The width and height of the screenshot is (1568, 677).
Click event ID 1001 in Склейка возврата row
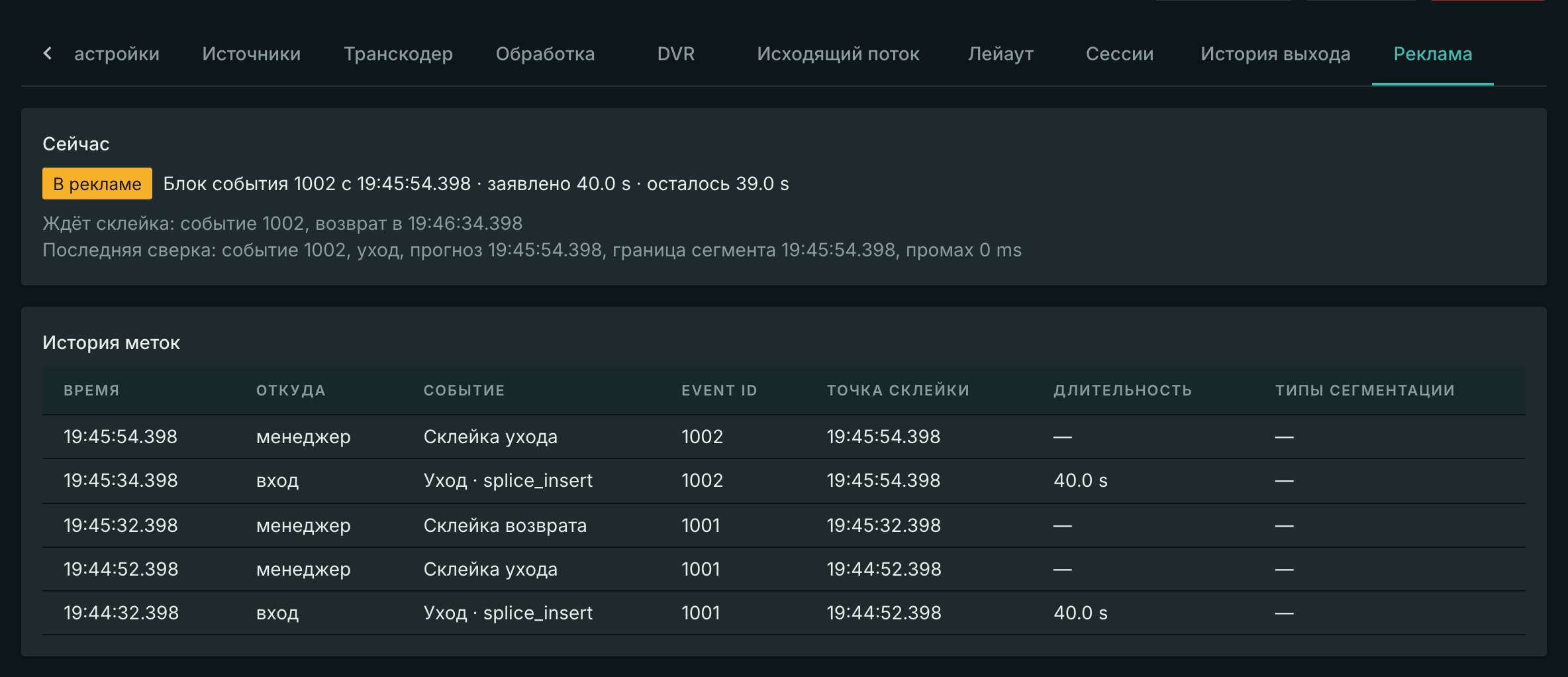[701, 525]
